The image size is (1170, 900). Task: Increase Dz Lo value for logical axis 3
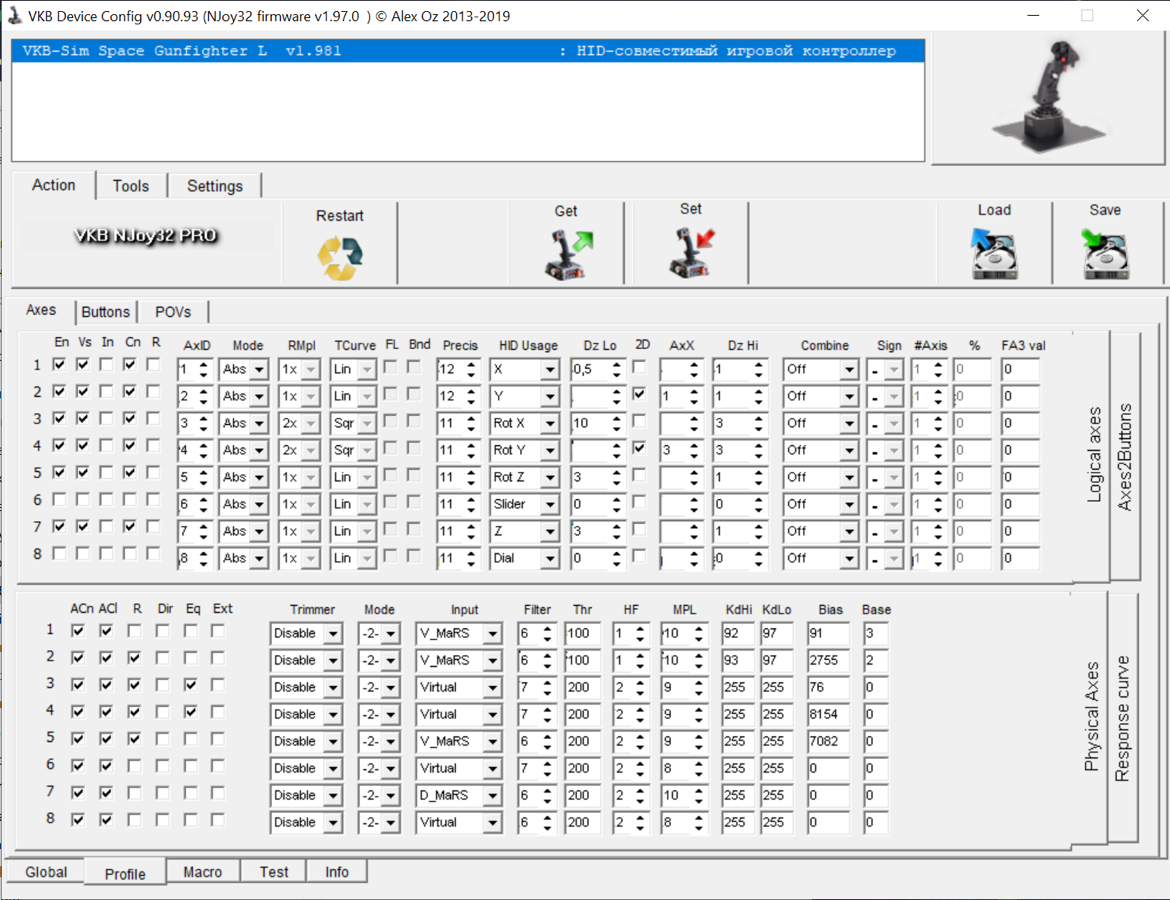616,419
